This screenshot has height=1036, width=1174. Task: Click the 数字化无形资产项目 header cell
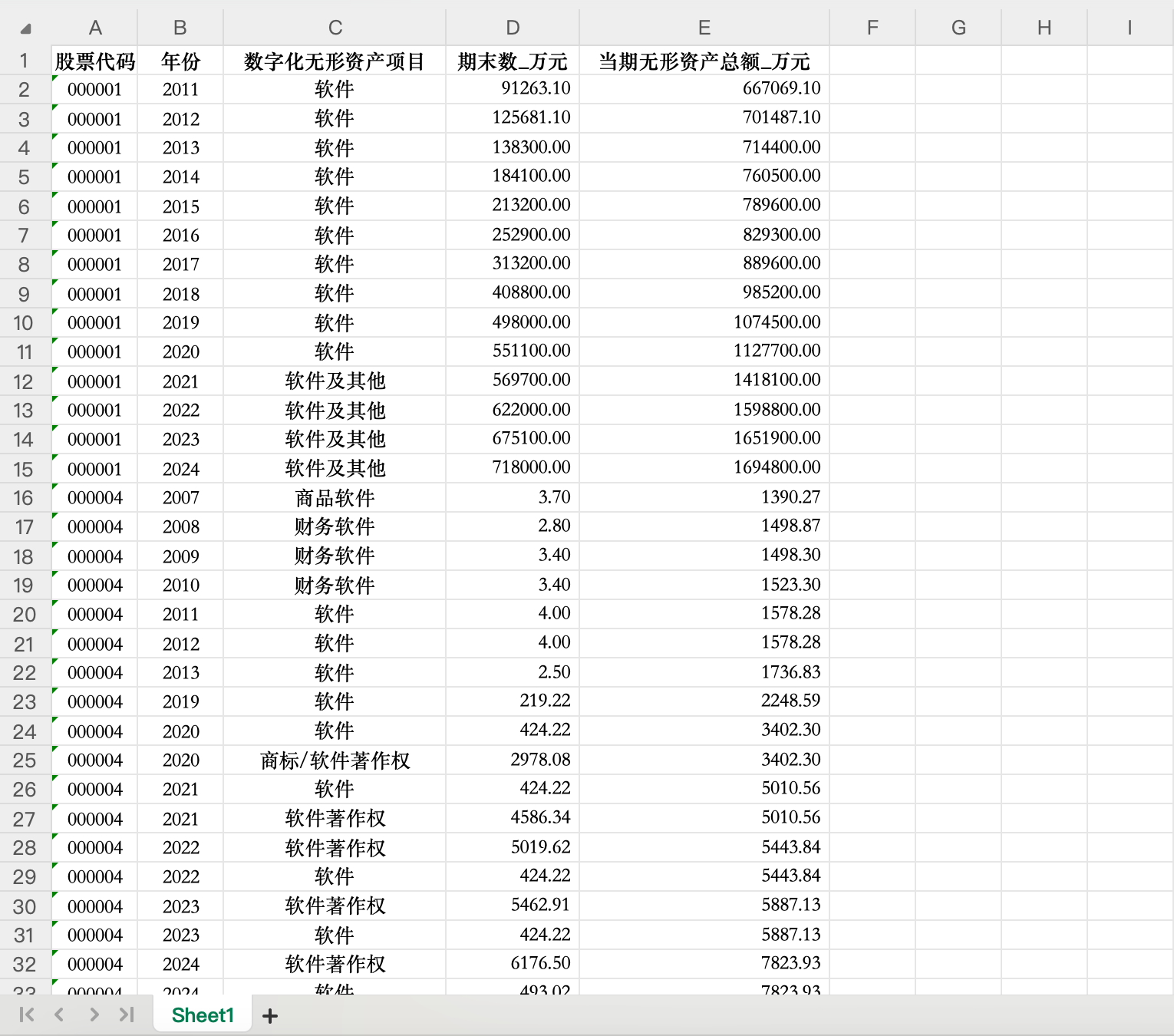tap(335, 61)
